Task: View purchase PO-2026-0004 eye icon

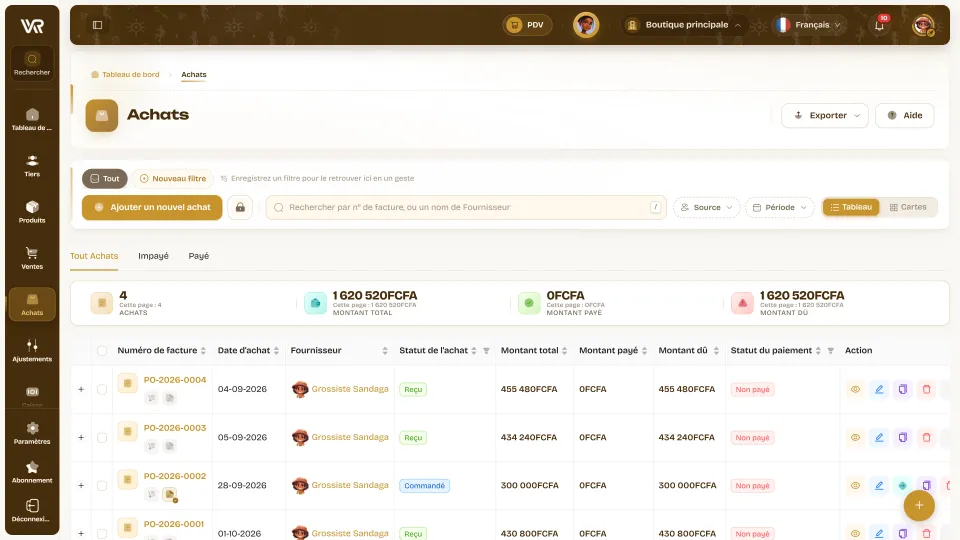Action: pyautogui.click(x=855, y=389)
